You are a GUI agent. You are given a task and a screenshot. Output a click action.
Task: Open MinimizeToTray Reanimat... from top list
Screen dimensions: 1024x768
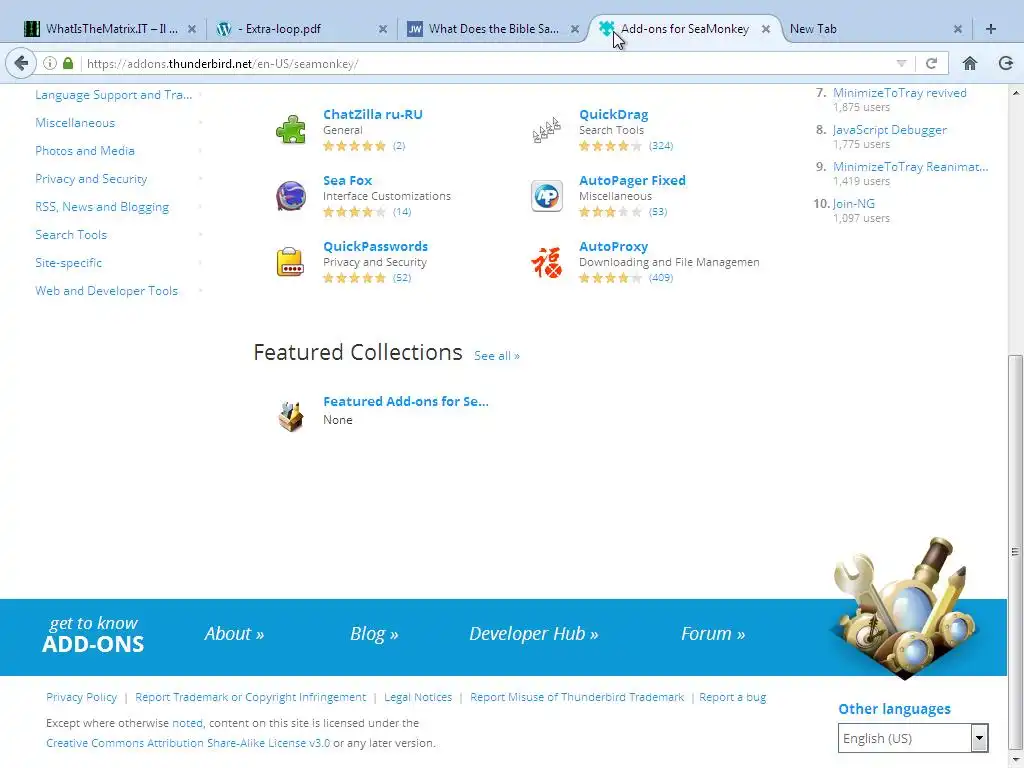point(910,167)
